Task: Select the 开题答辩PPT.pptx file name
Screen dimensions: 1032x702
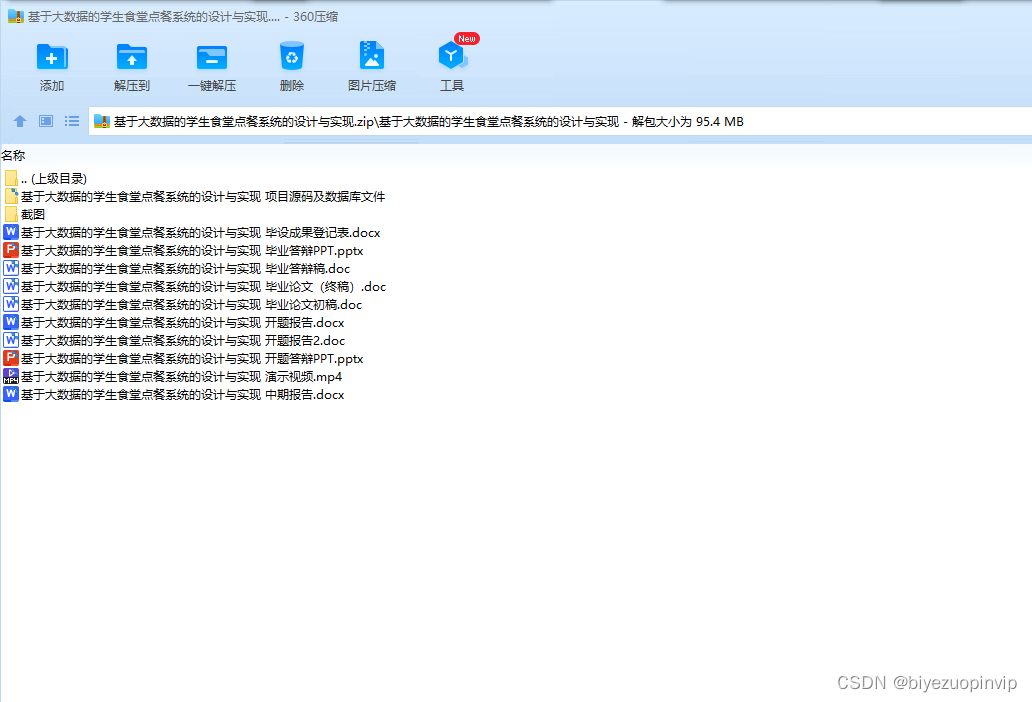Action: (x=192, y=358)
